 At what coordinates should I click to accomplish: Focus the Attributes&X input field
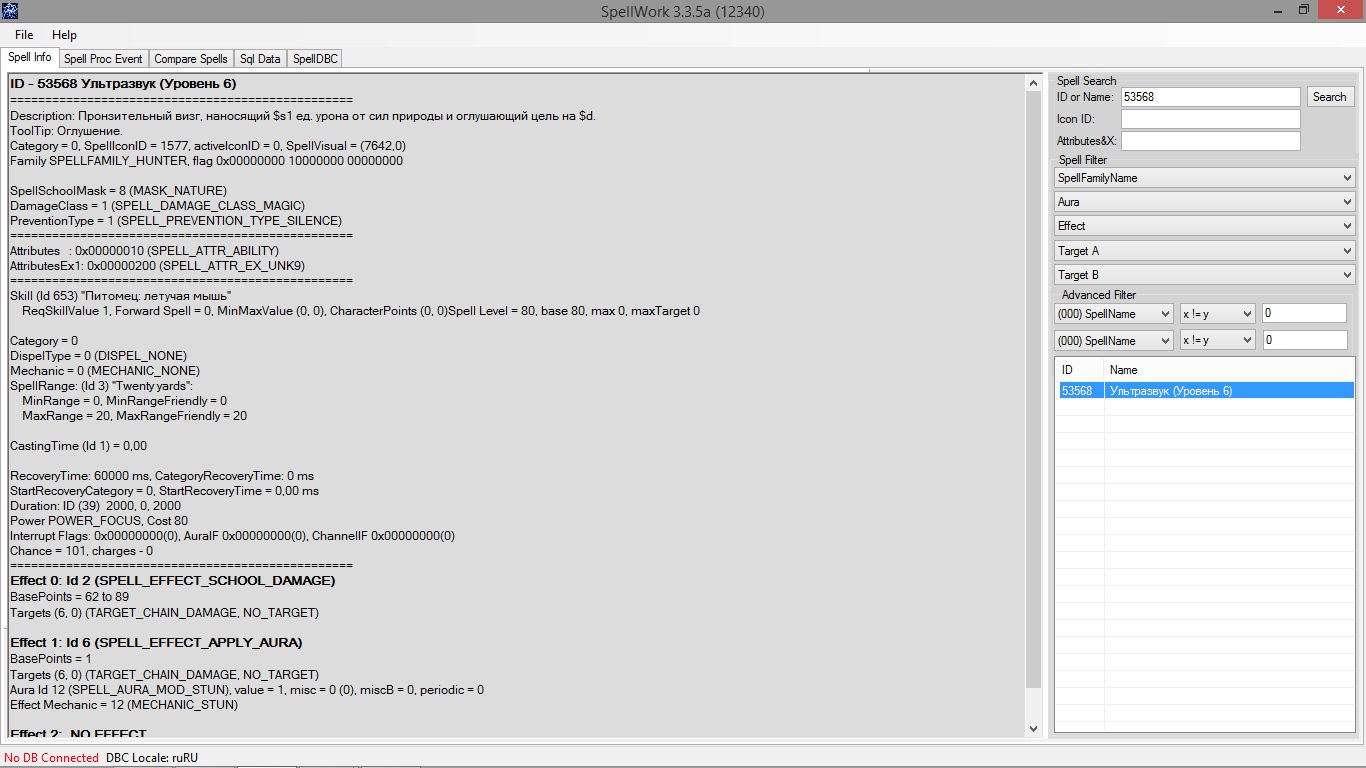point(1210,141)
